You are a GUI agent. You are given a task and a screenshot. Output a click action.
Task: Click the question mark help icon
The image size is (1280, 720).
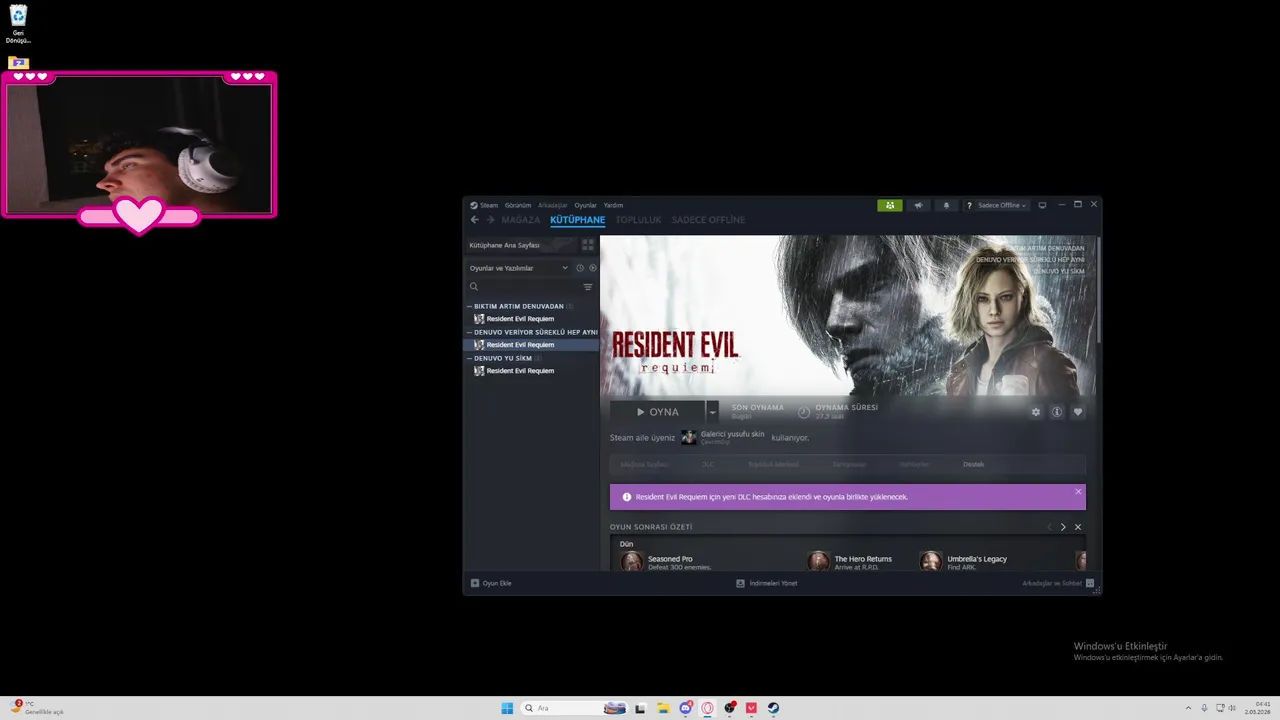969,205
